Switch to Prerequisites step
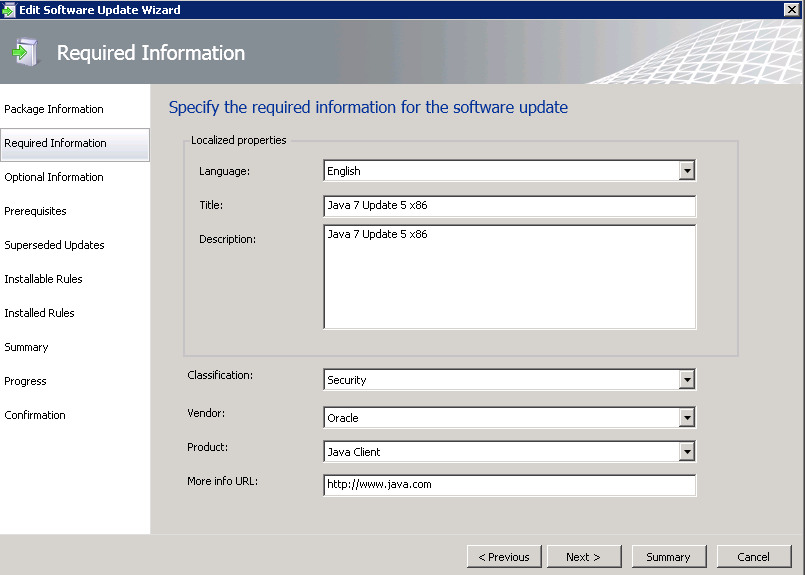The width and height of the screenshot is (805, 575). click(x=35, y=211)
